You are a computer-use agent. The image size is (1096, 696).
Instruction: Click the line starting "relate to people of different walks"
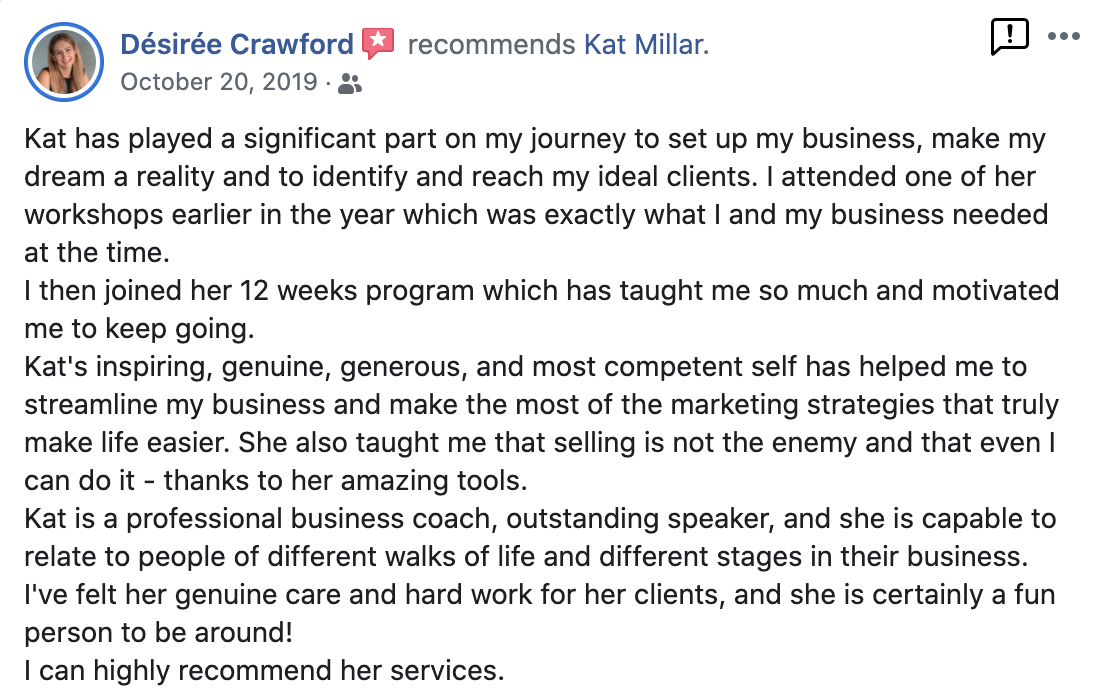526,557
